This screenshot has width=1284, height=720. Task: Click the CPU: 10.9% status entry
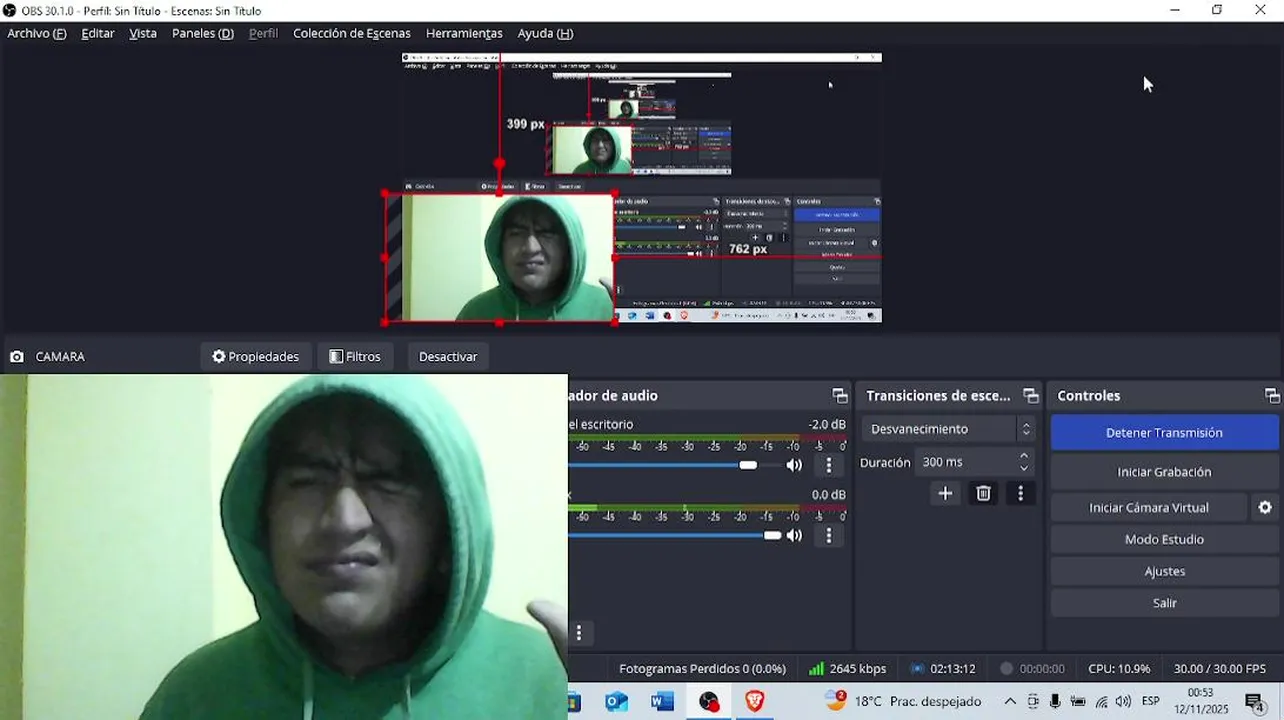pyautogui.click(x=1119, y=669)
